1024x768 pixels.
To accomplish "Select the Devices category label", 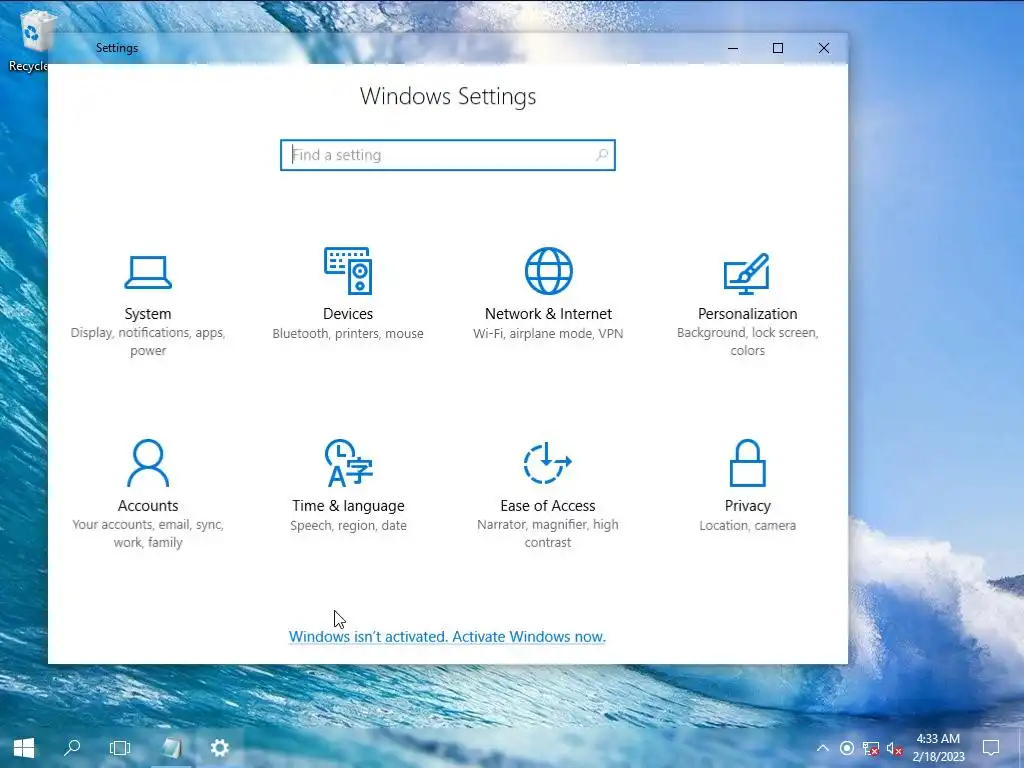I will pos(348,313).
